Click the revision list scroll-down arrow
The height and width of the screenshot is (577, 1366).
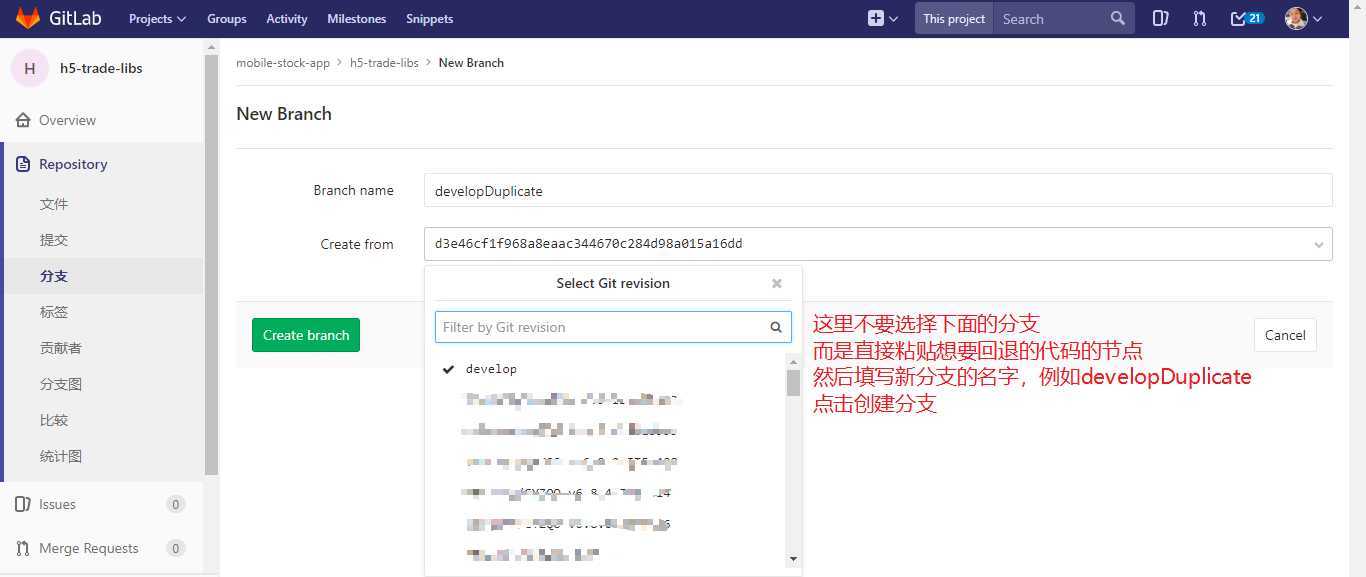tap(793, 559)
